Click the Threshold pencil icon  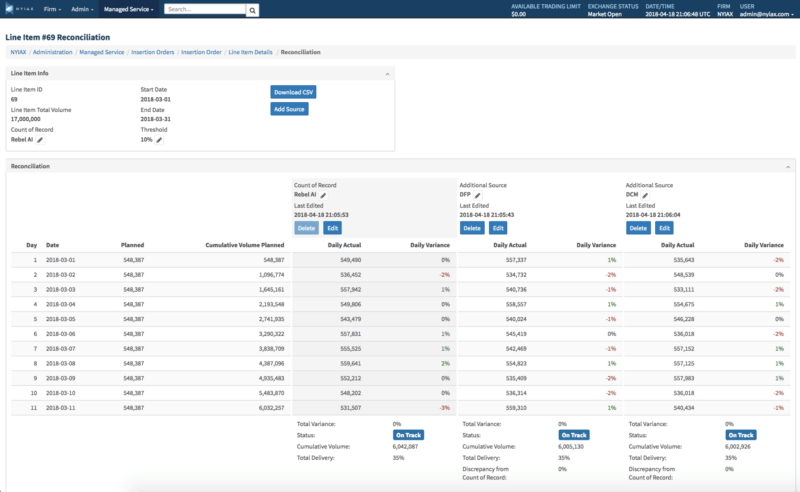click(x=159, y=140)
